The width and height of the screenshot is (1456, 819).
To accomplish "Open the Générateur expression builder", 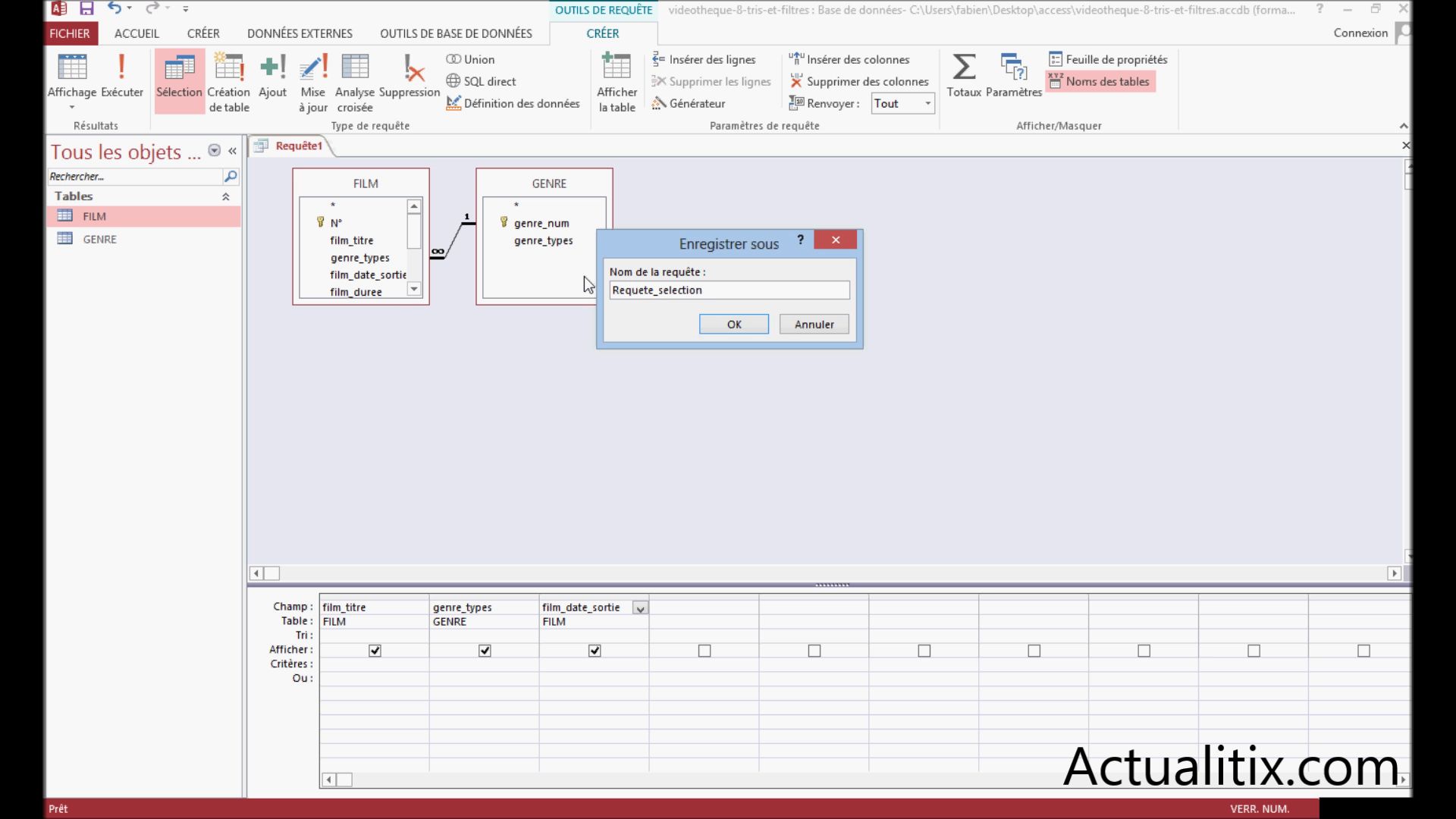I will coord(689,103).
